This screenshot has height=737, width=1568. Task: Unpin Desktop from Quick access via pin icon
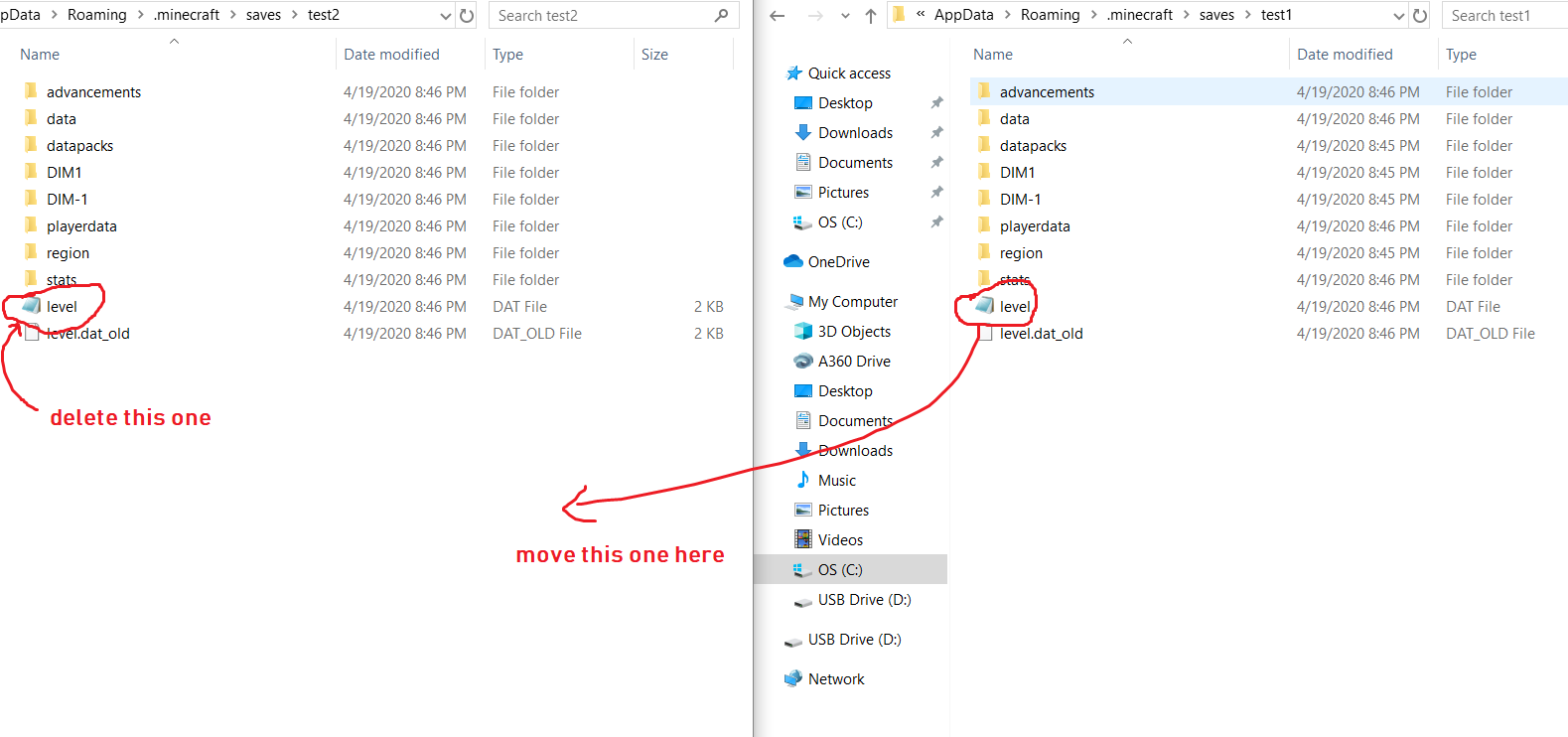936,102
